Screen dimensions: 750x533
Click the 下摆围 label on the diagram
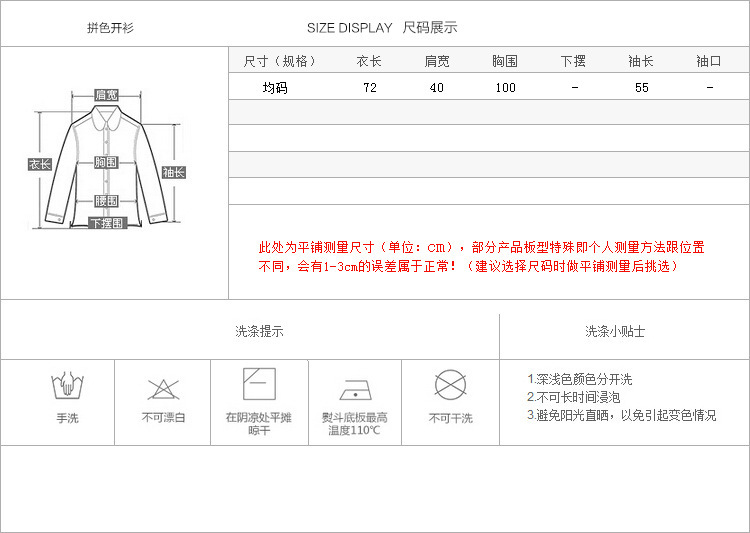(108, 223)
